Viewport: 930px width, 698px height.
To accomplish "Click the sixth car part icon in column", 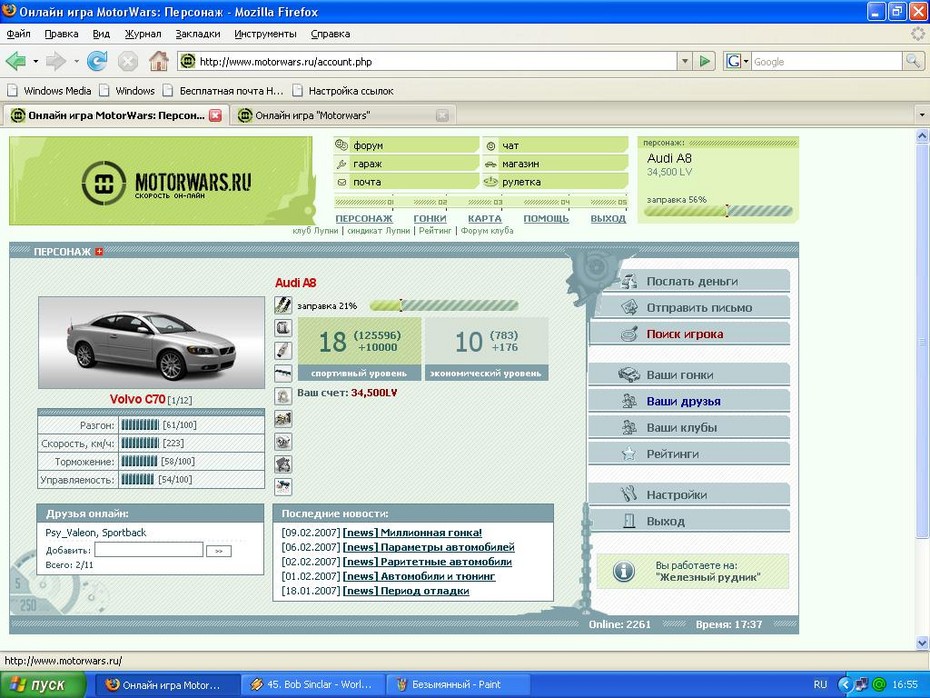I will point(283,419).
